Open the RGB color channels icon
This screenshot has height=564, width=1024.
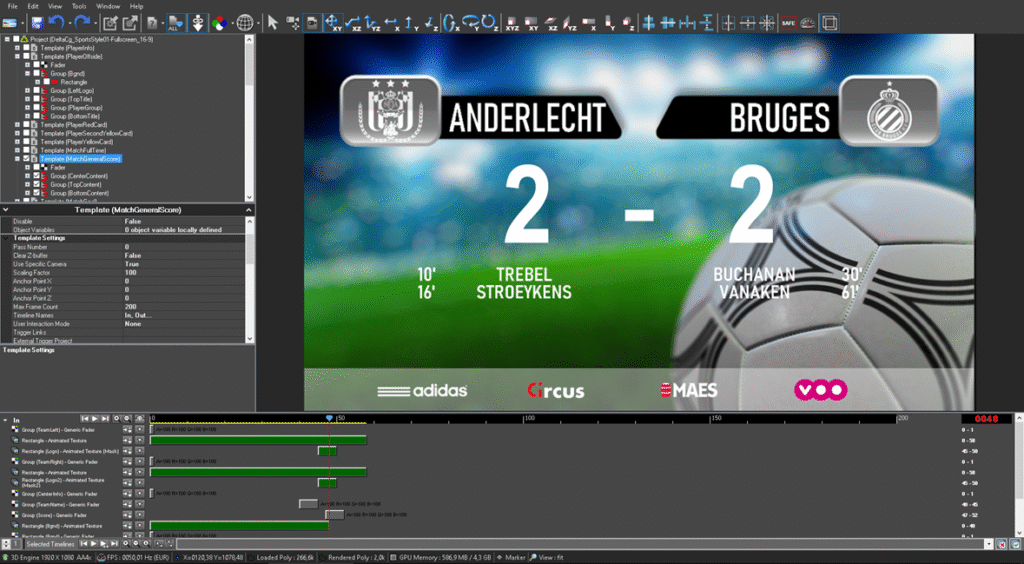tap(220, 22)
